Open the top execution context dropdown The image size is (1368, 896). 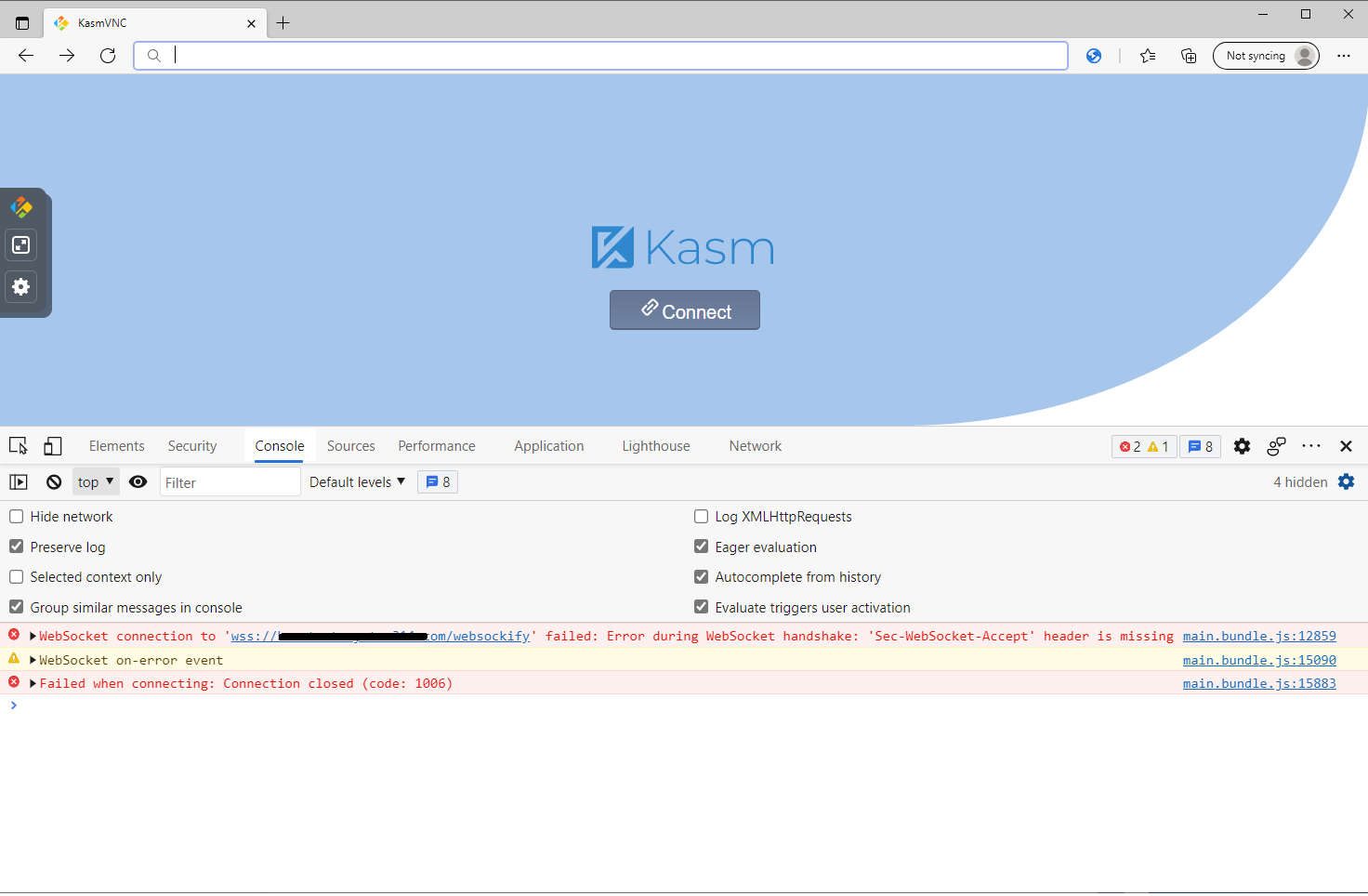pyautogui.click(x=95, y=481)
